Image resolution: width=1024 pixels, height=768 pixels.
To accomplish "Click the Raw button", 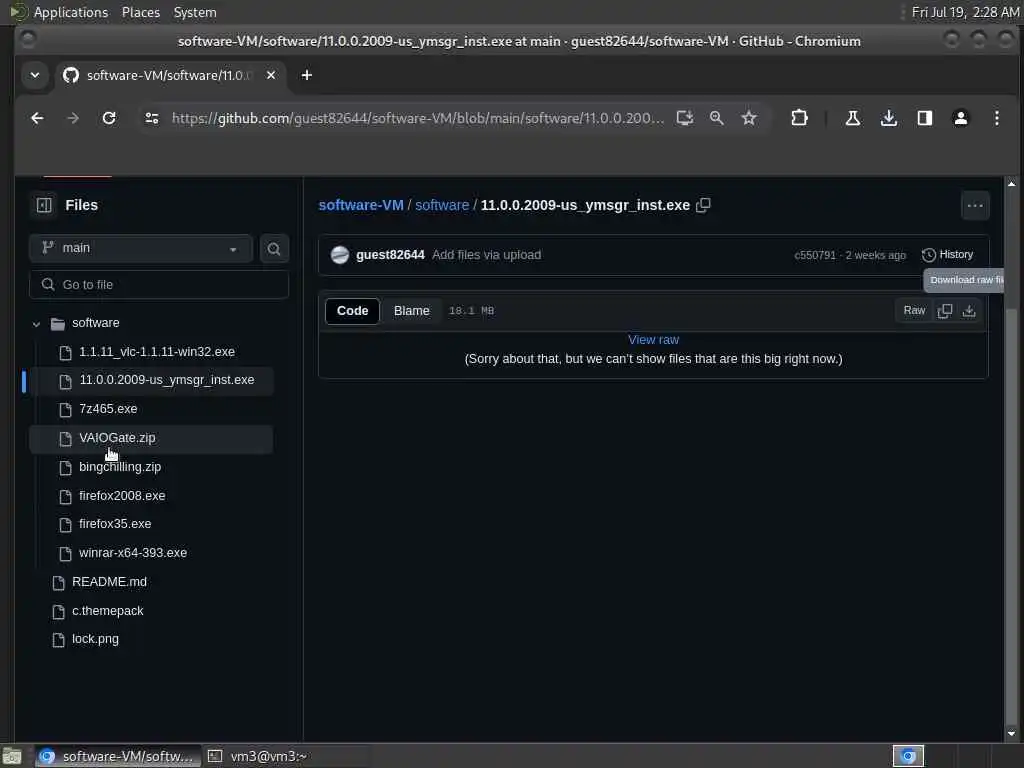I will 914,311.
